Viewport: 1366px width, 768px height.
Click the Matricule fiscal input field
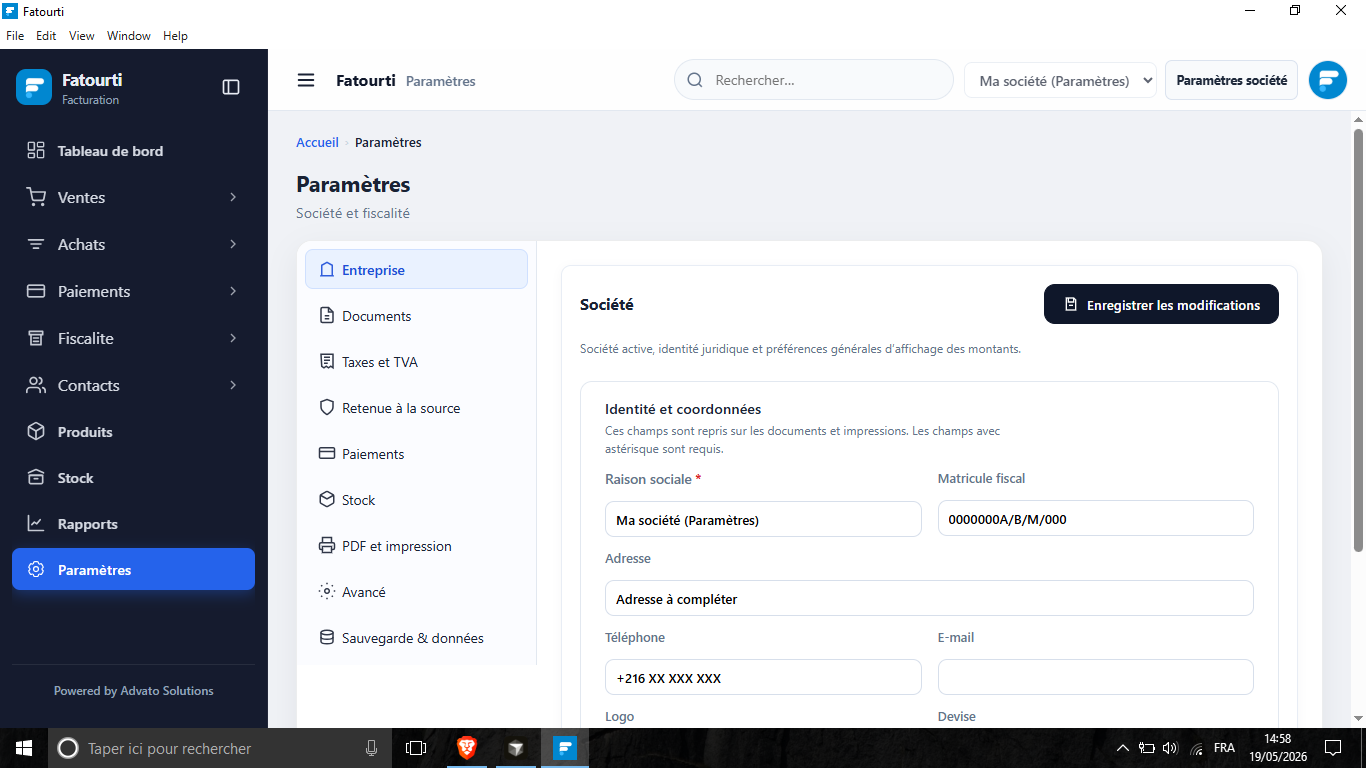click(x=1095, y=519)
